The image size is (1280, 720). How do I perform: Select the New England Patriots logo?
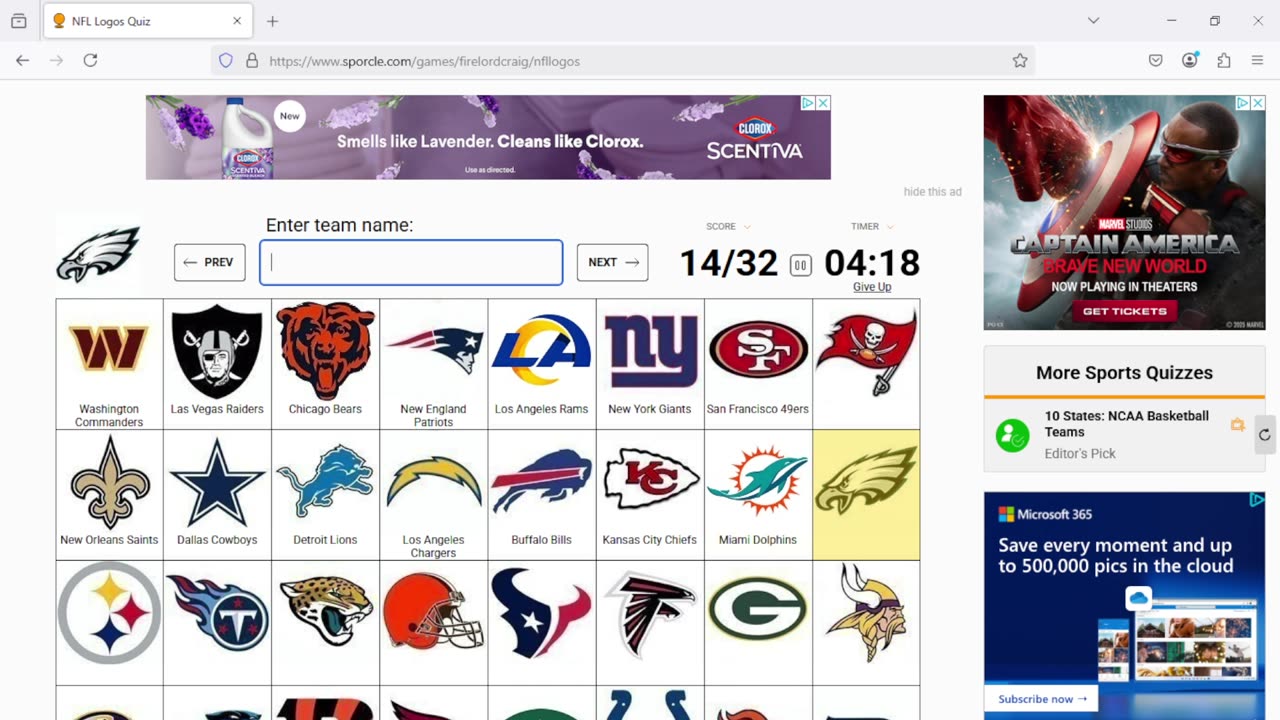[434, 350]
